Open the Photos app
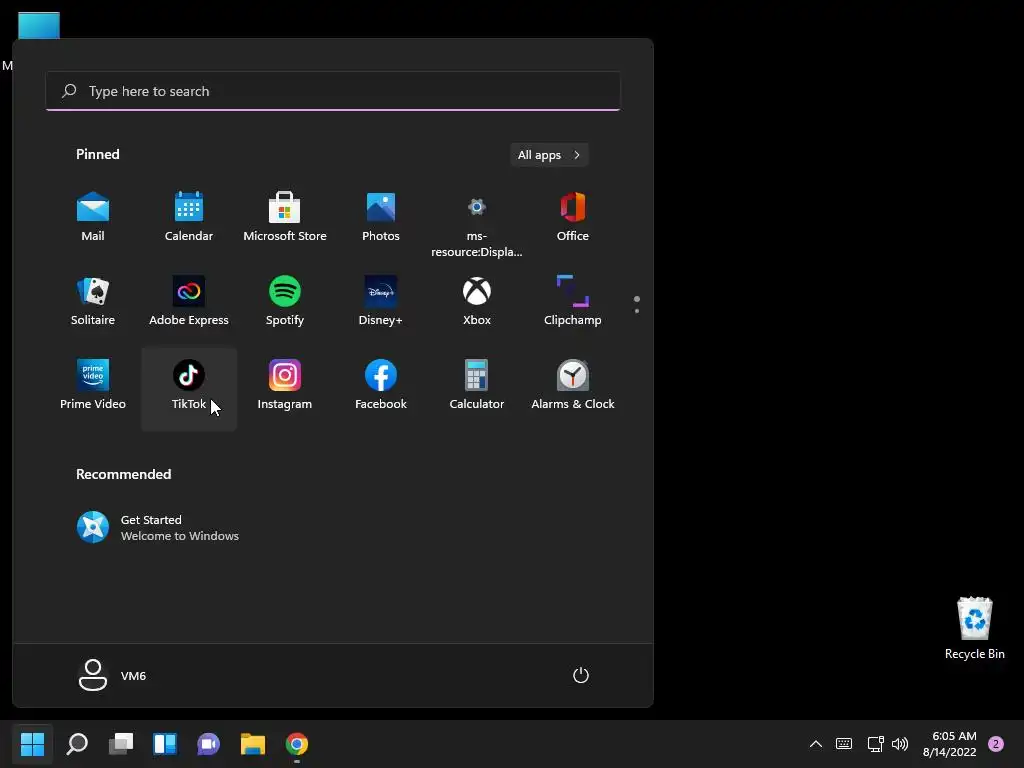 coord(381,218)
